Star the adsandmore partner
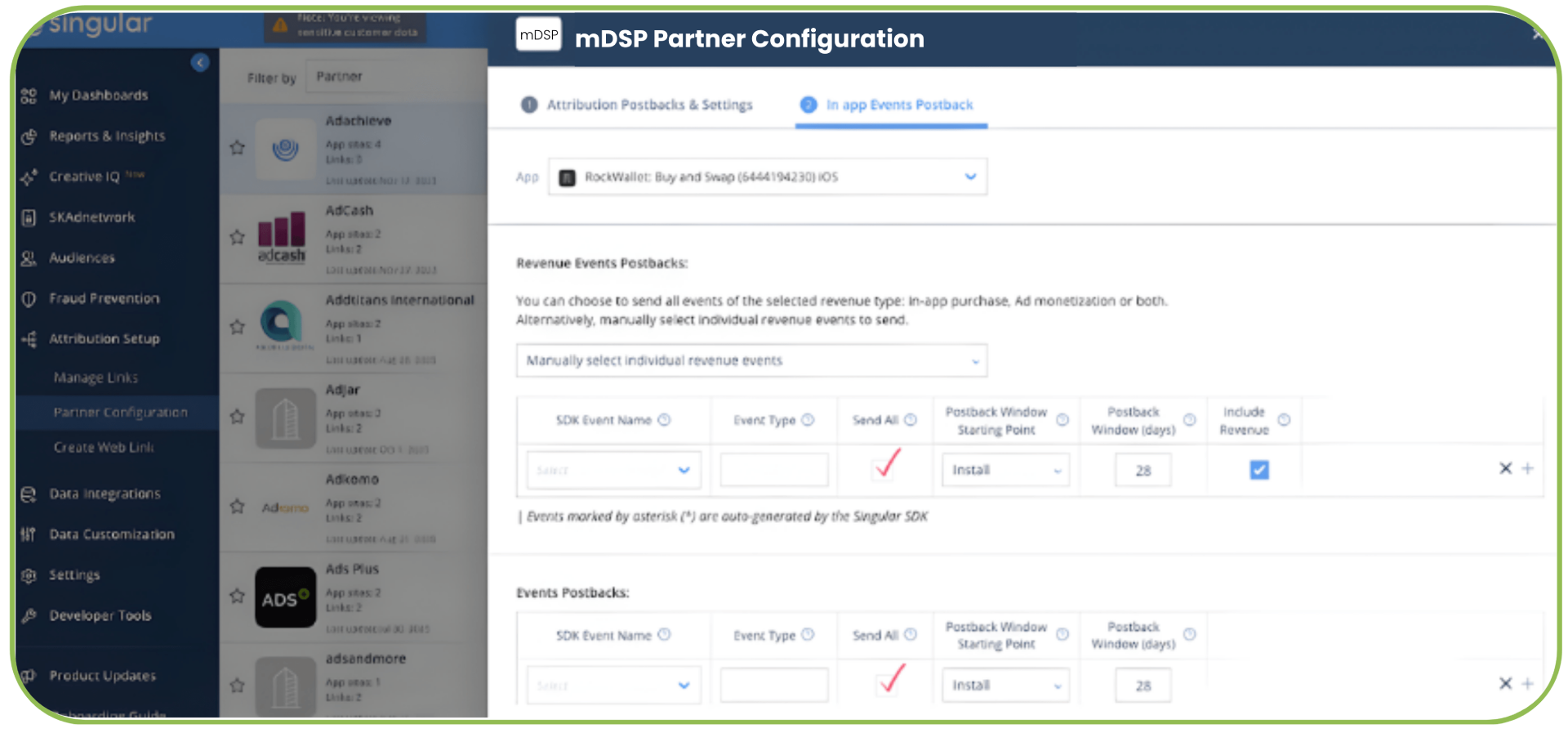 238,686
